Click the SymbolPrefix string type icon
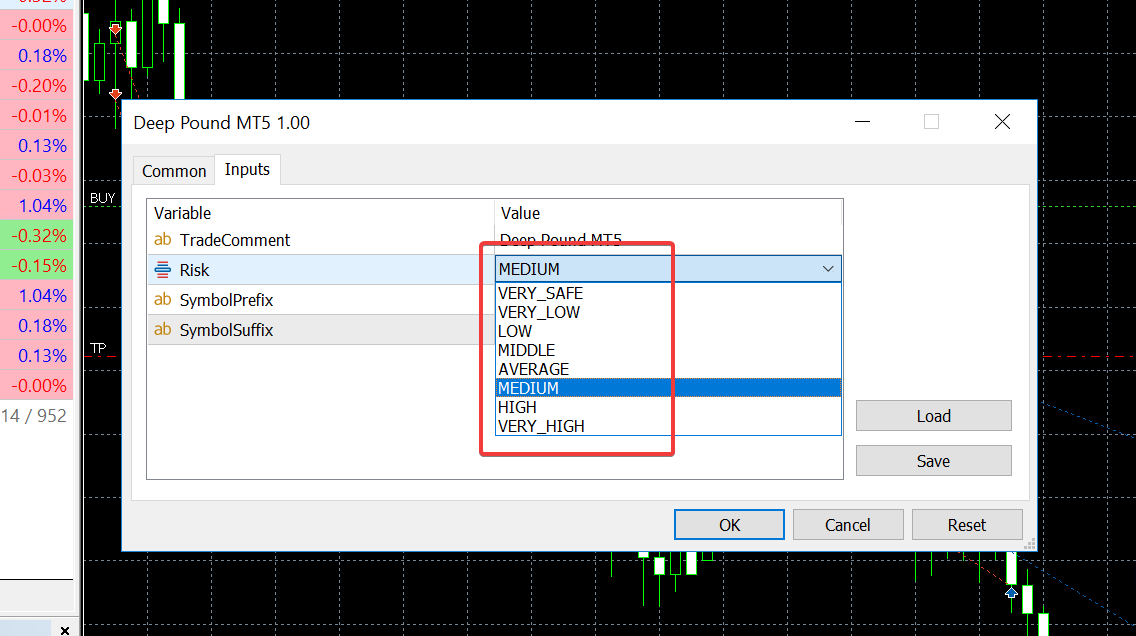This screenshot has height=636, width=1136. (163, 299)
